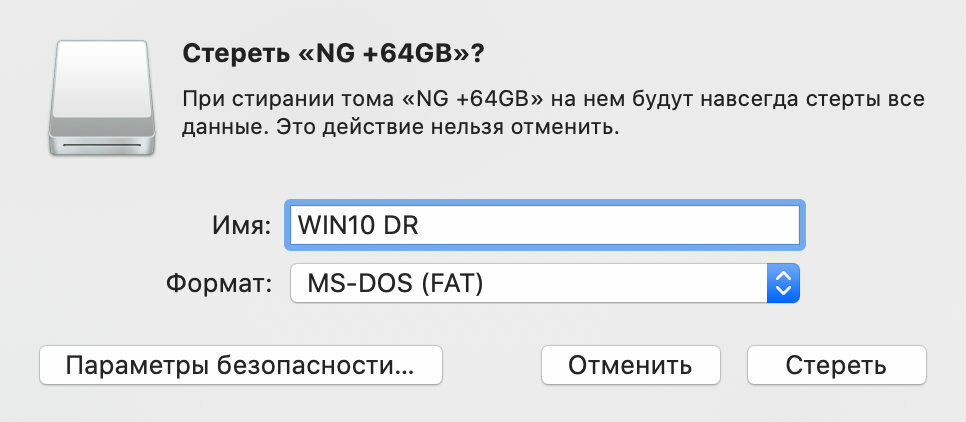Click the slot of the drive icon
This screenshot has height=422, width=966.
[102, 146]
